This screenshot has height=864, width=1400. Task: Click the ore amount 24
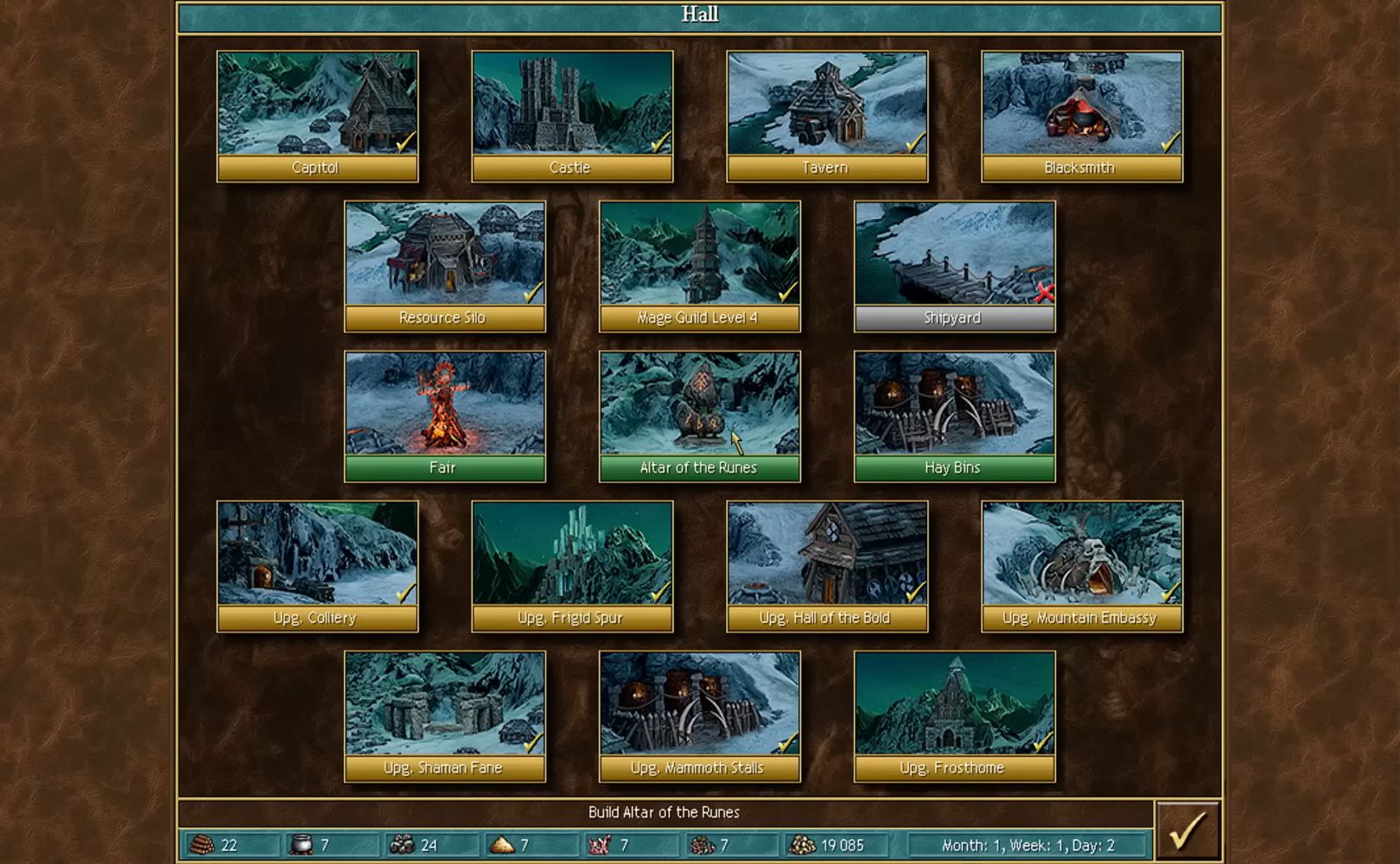point(429,846)
